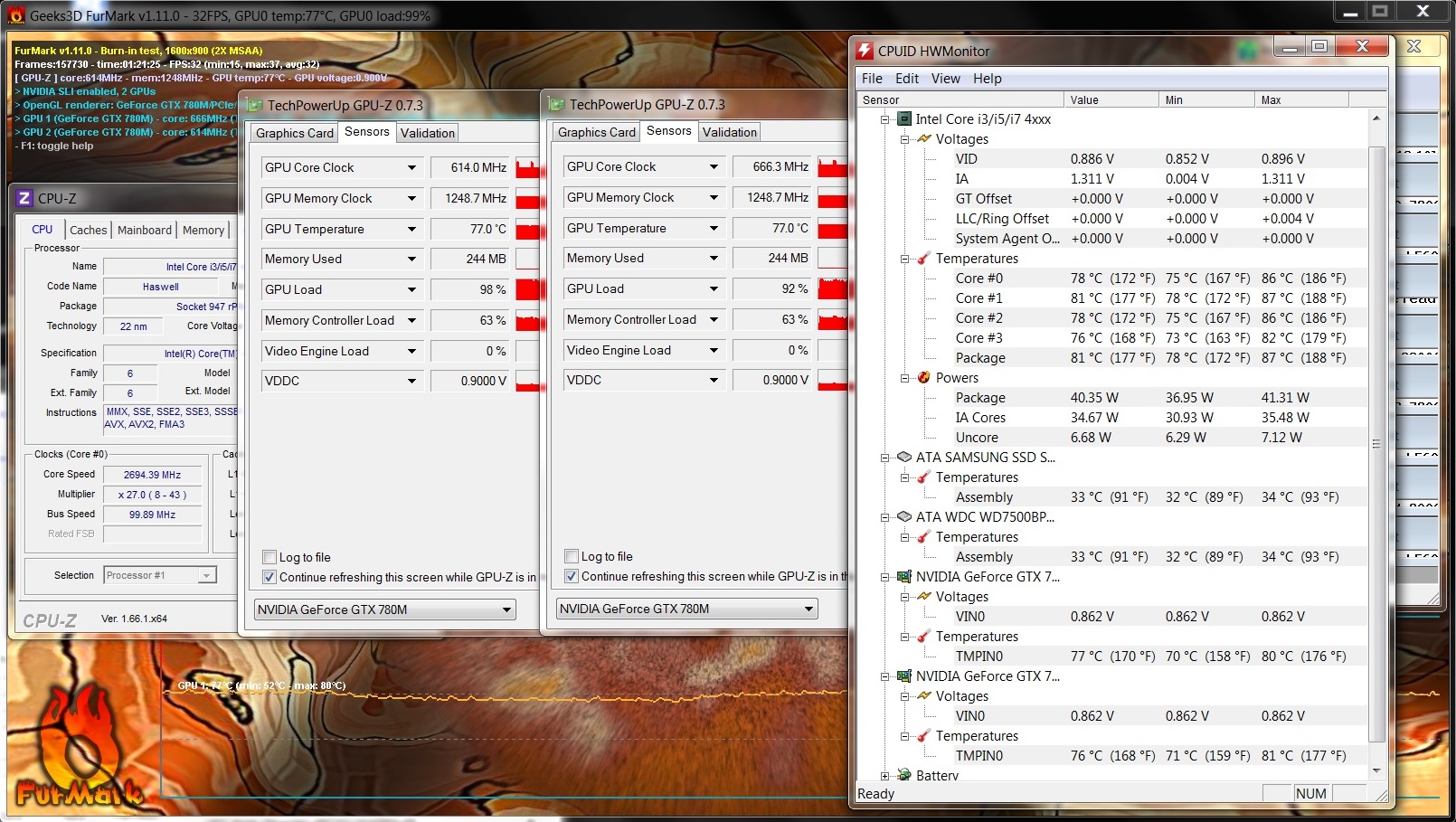This screenshot has width=1456, height=822.
Task: Collapse the Voltages node under Intel Core
Action: 904,139
